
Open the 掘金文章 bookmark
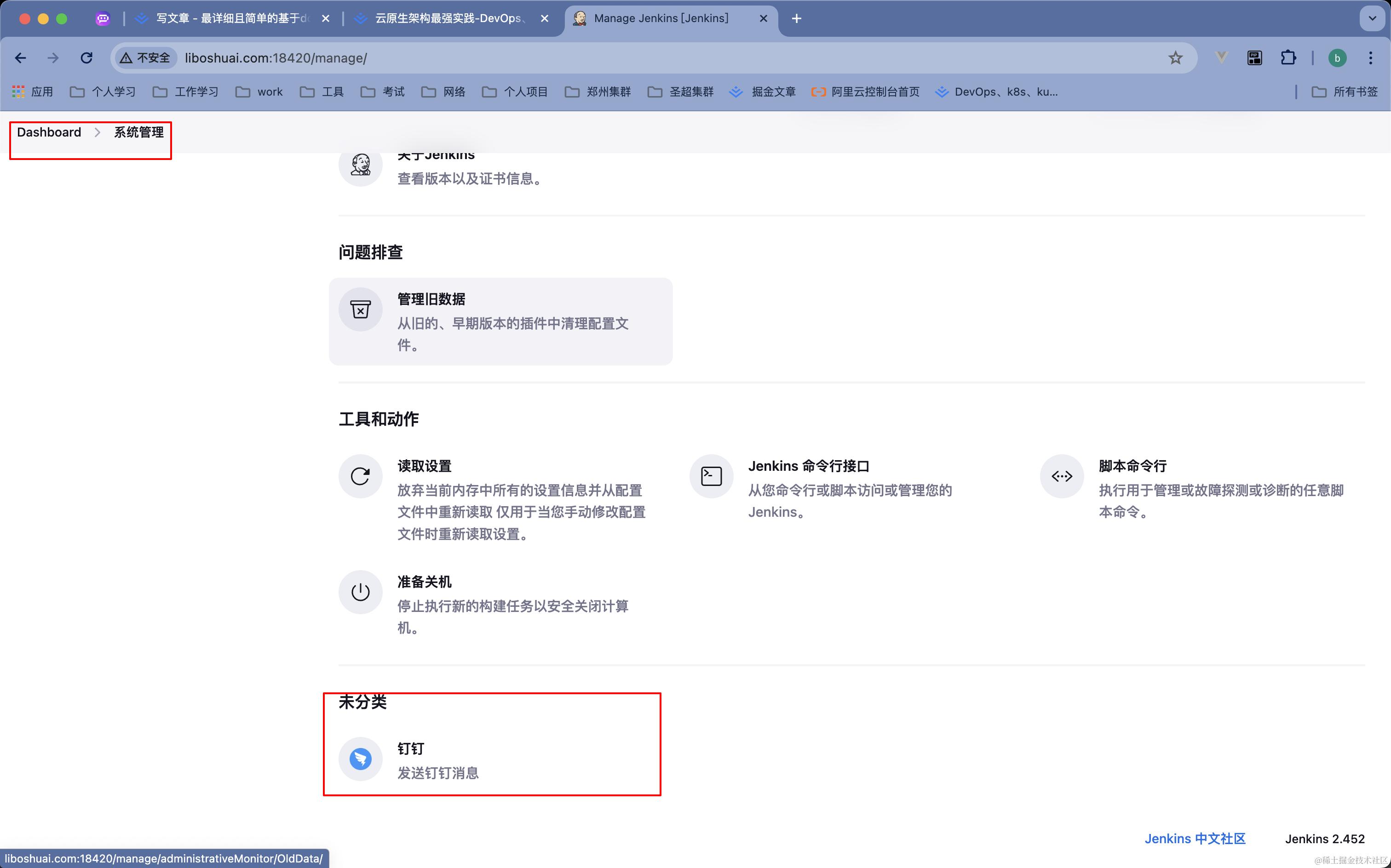click(x=762, y=92)
